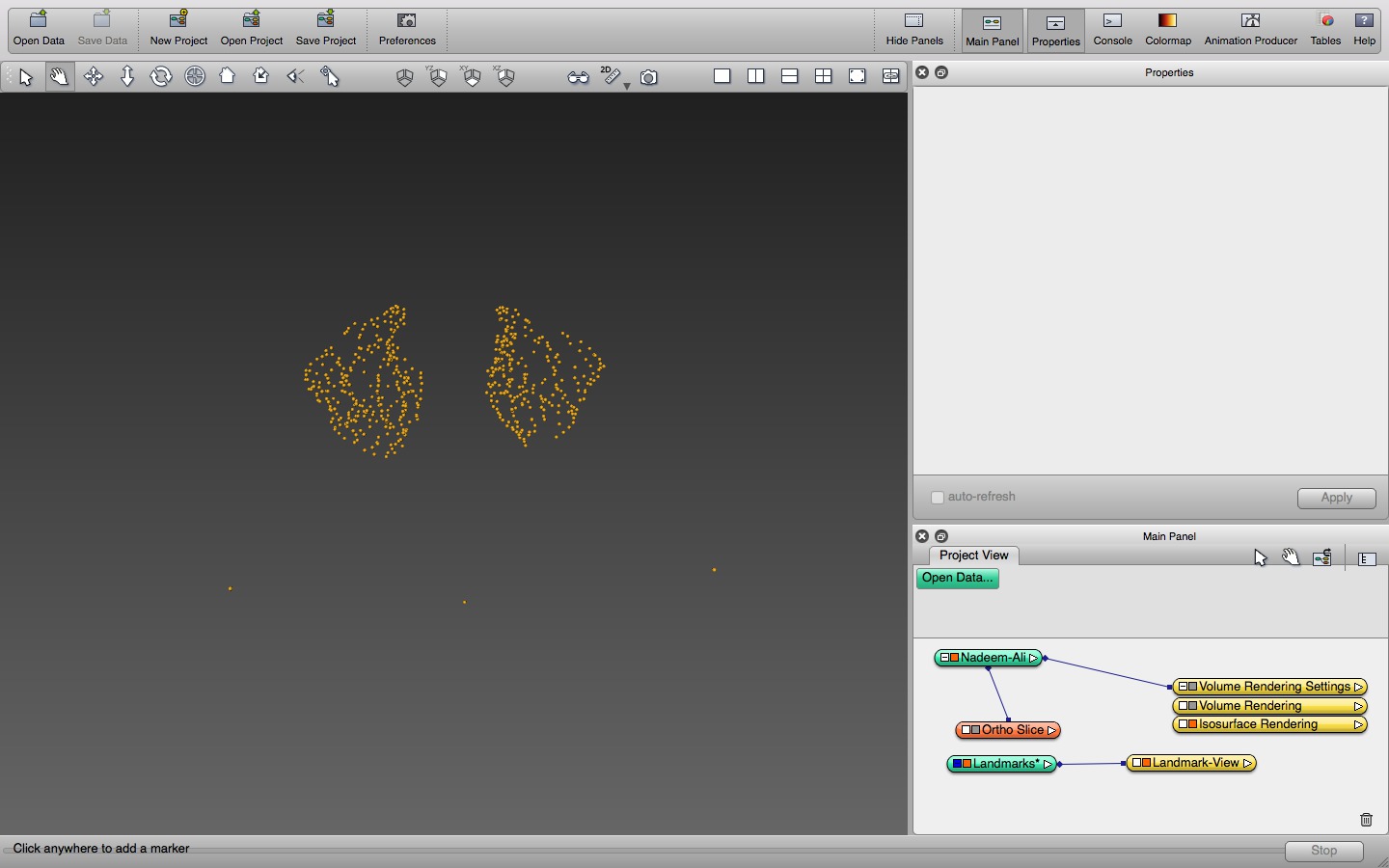Open Landmarks module arrow menu

(x=1048, y=764)
